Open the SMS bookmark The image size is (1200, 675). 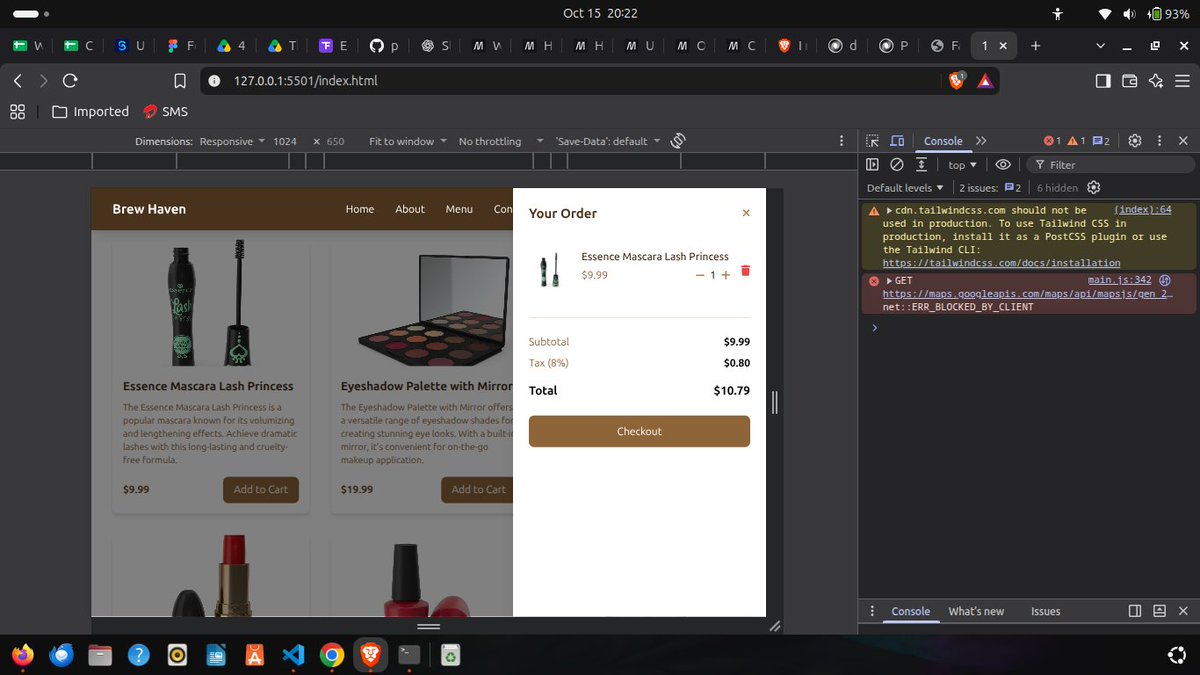tap(165, 111)
